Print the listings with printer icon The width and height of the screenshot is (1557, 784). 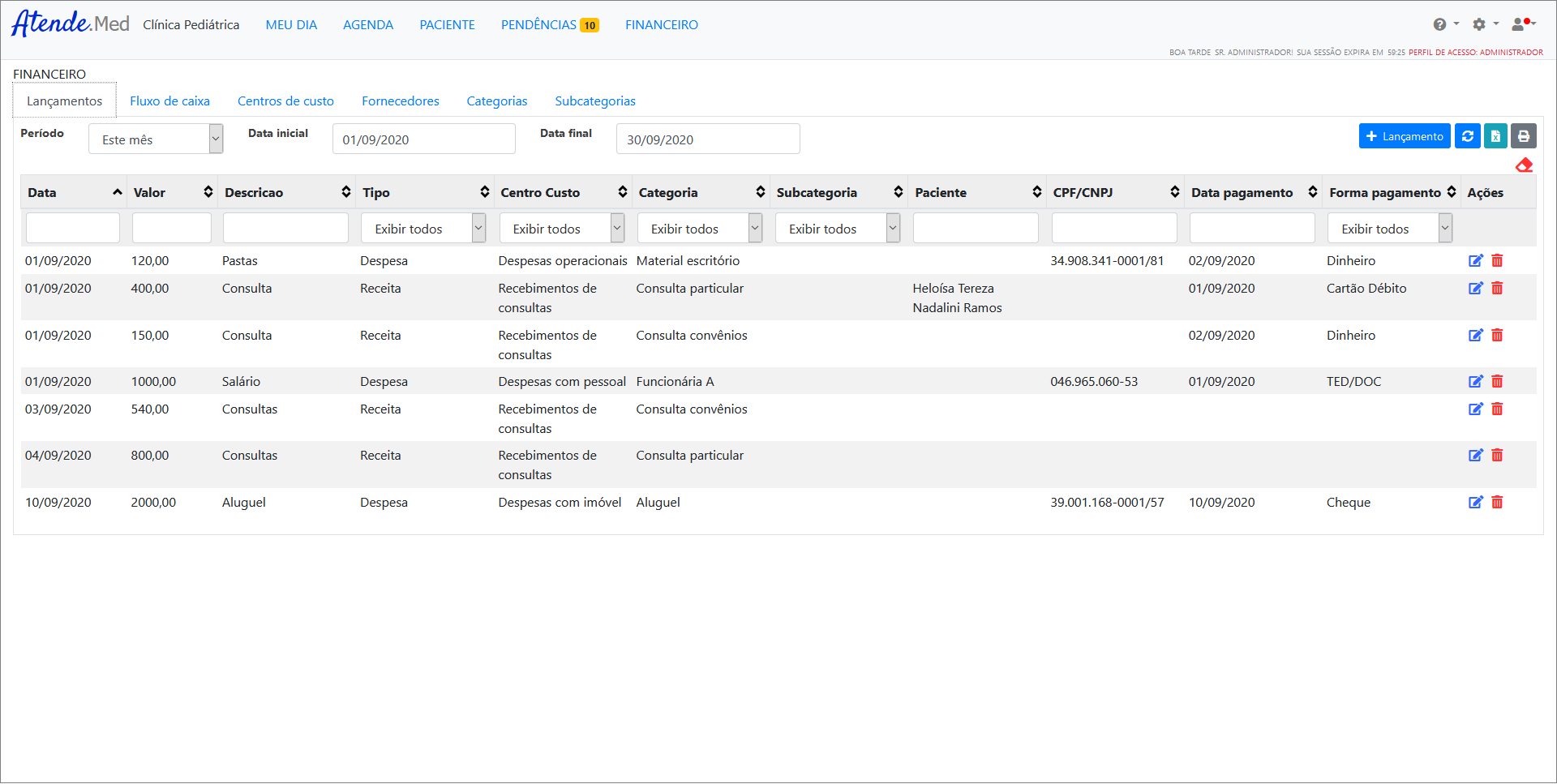(x=1524, y=136)
